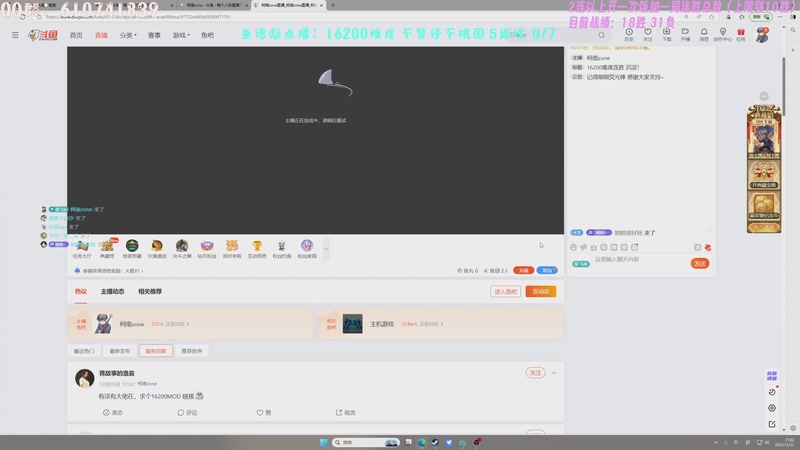
Task: Follow the post author with 关注
Action: pos(535,373)
